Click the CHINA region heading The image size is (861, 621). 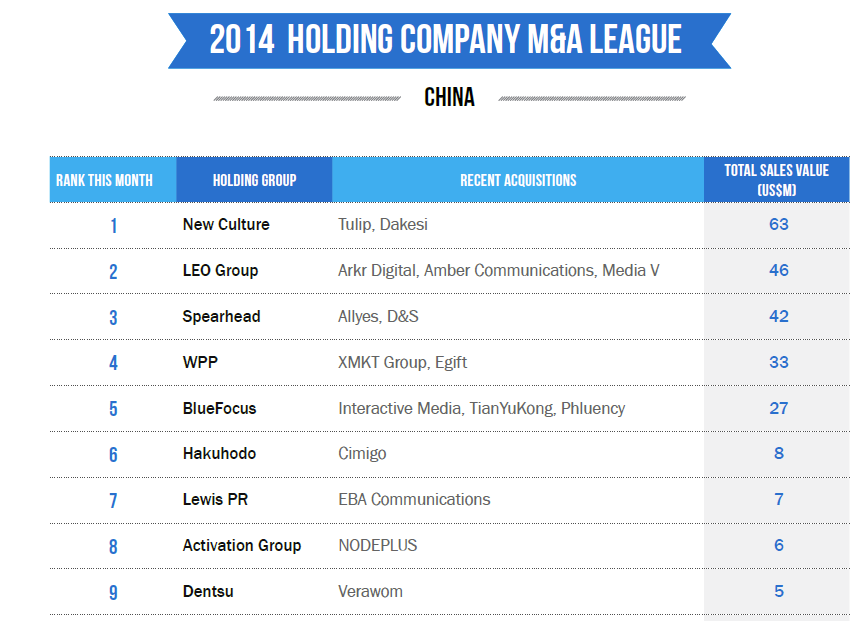pos(449,97)
